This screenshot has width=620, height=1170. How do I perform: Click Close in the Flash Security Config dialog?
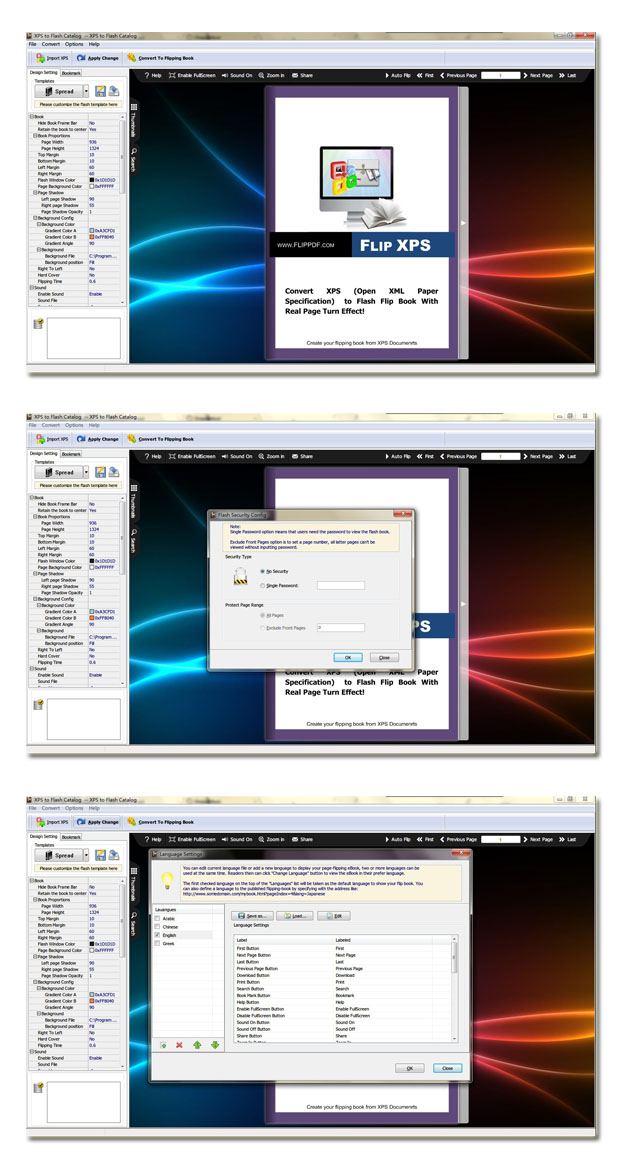coord(384,657)
